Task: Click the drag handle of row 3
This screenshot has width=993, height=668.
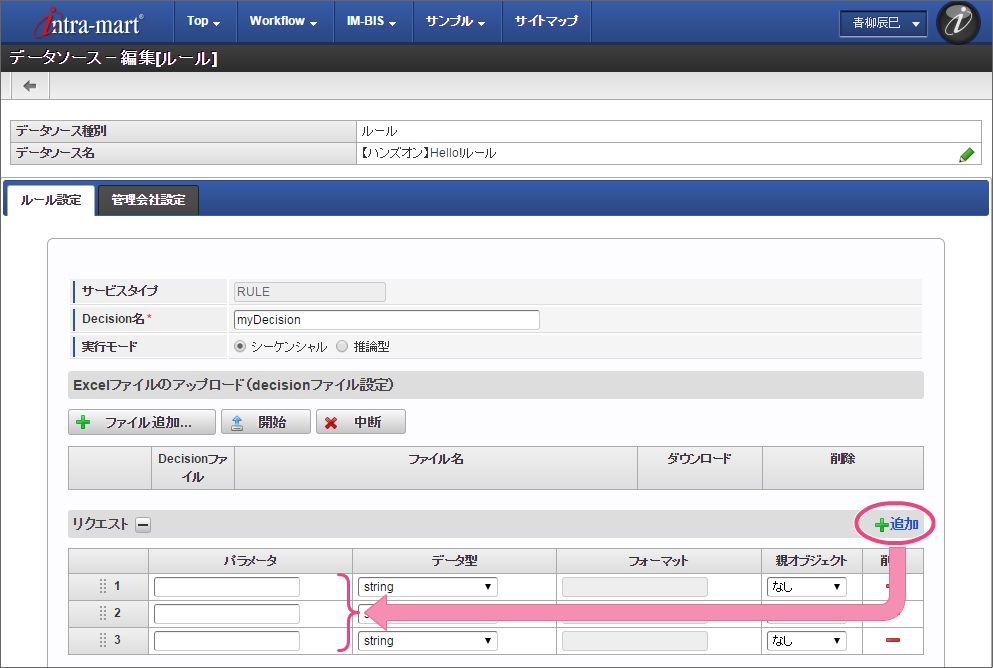Action: click(102, 640)
